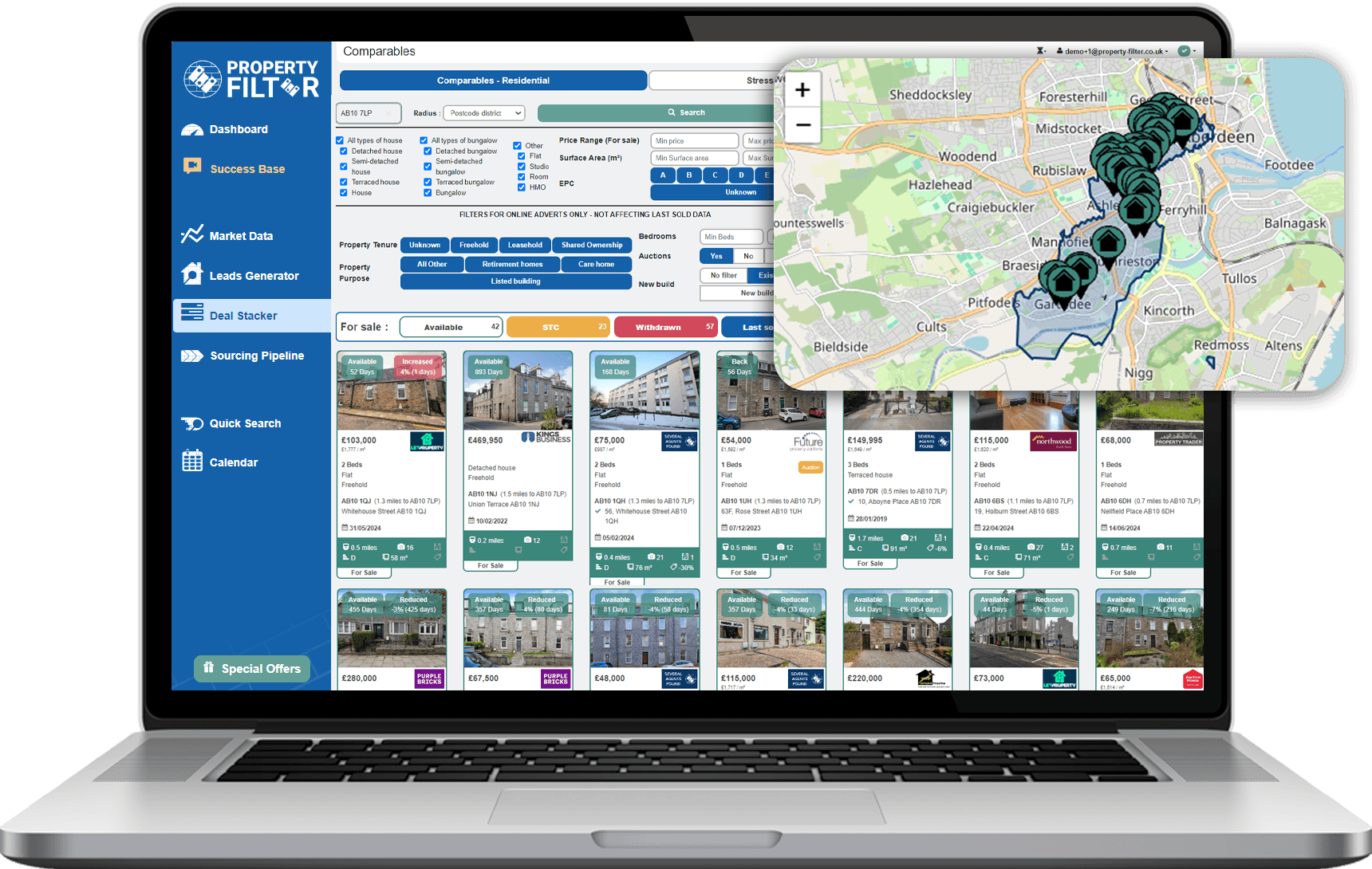Click the Kings Business logo on £469,950 card
The image size is (1372, 869).
coord(546,437)
